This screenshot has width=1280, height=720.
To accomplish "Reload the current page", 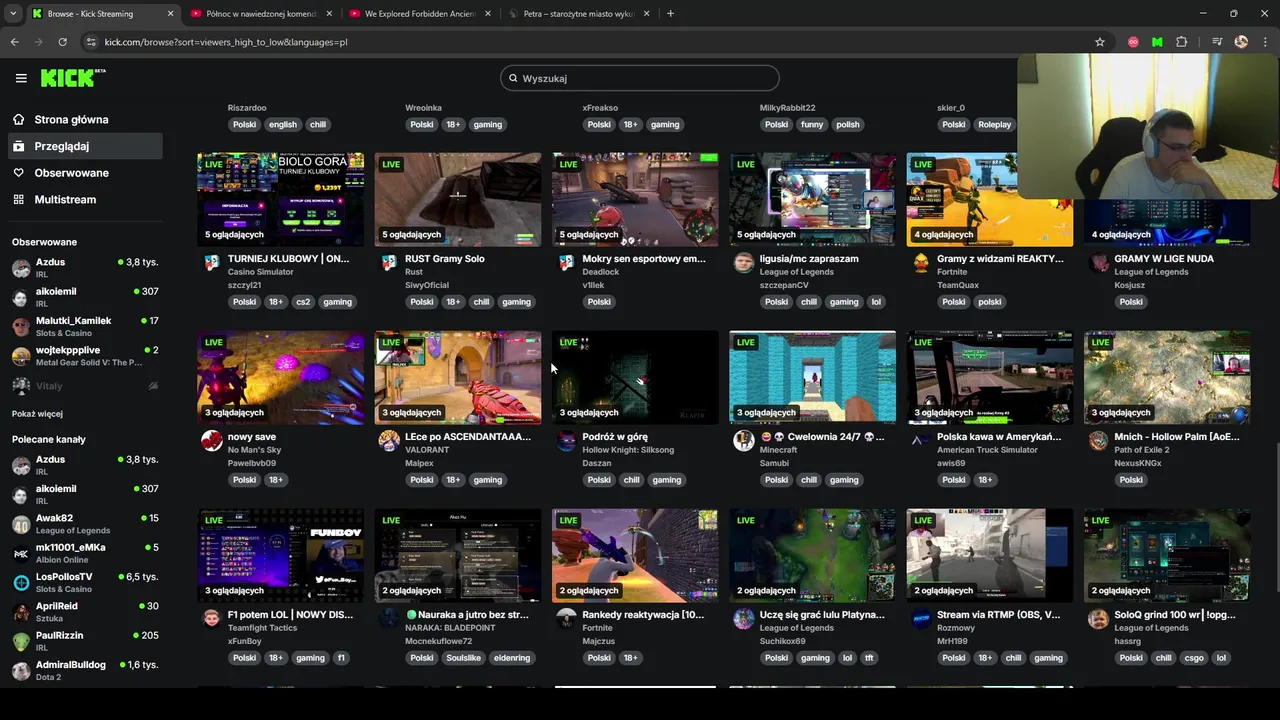I will (62, 42).
